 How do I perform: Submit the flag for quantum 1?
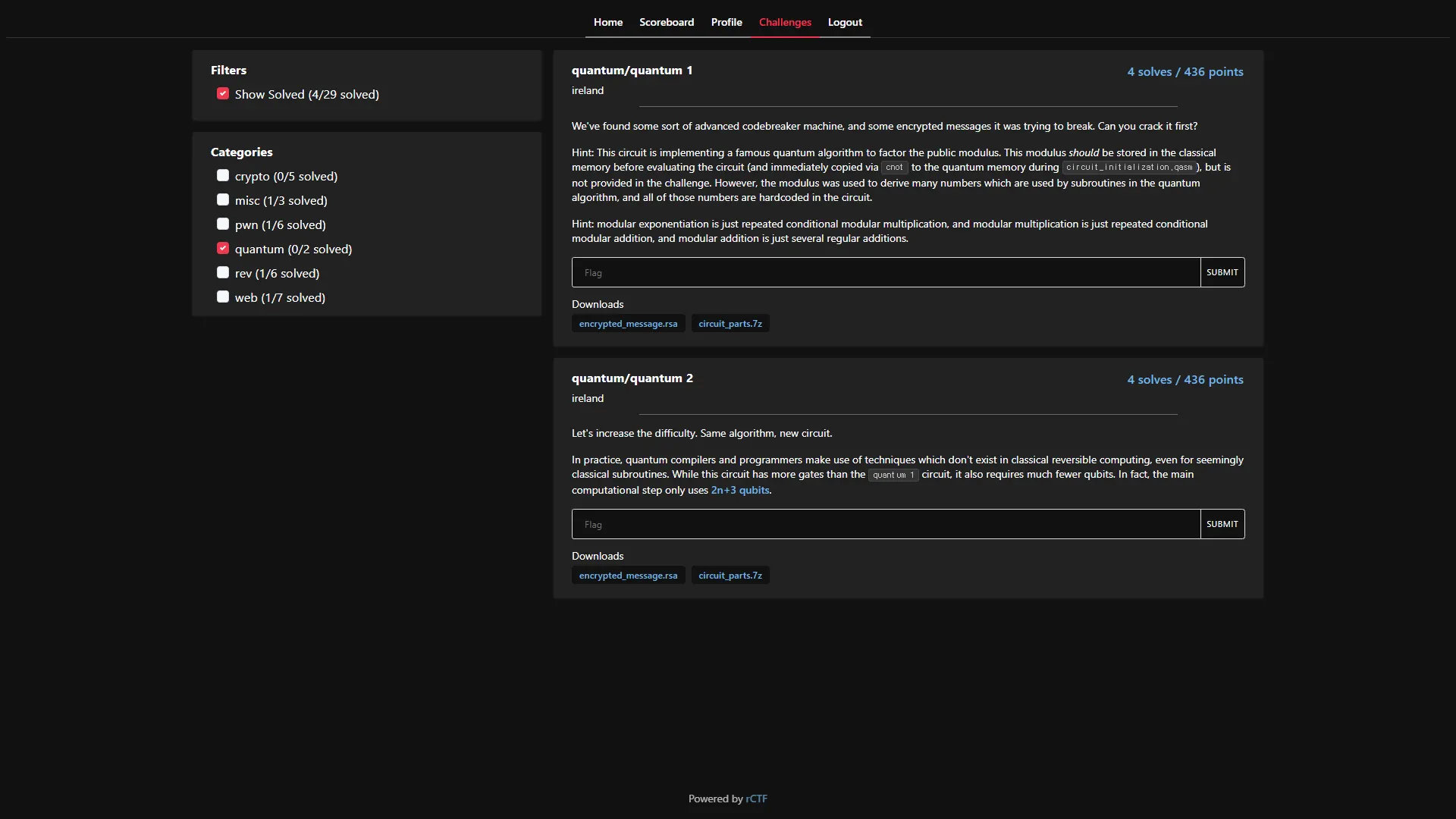pos(1222,272)
